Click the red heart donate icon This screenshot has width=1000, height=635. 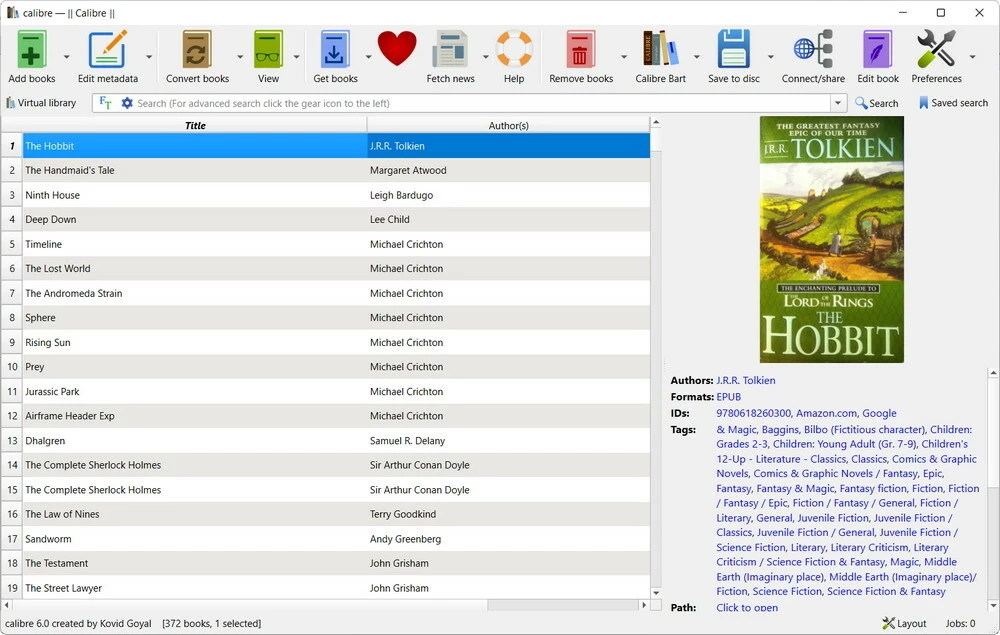pos(397,48)
